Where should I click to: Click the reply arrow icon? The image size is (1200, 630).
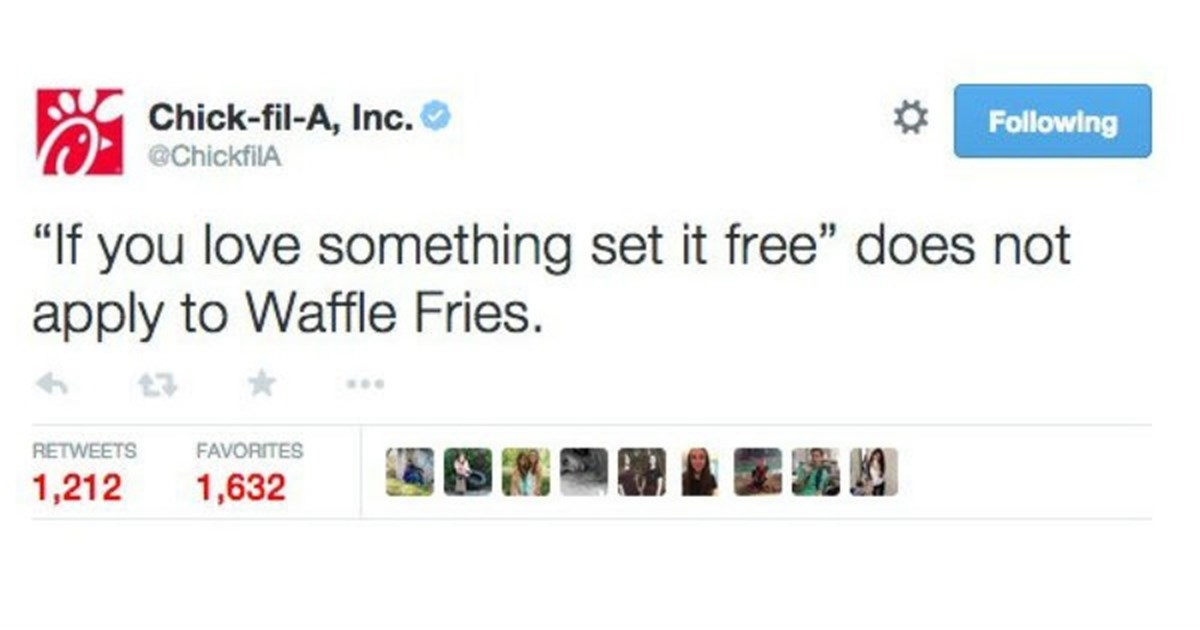(x=49, y=384)
